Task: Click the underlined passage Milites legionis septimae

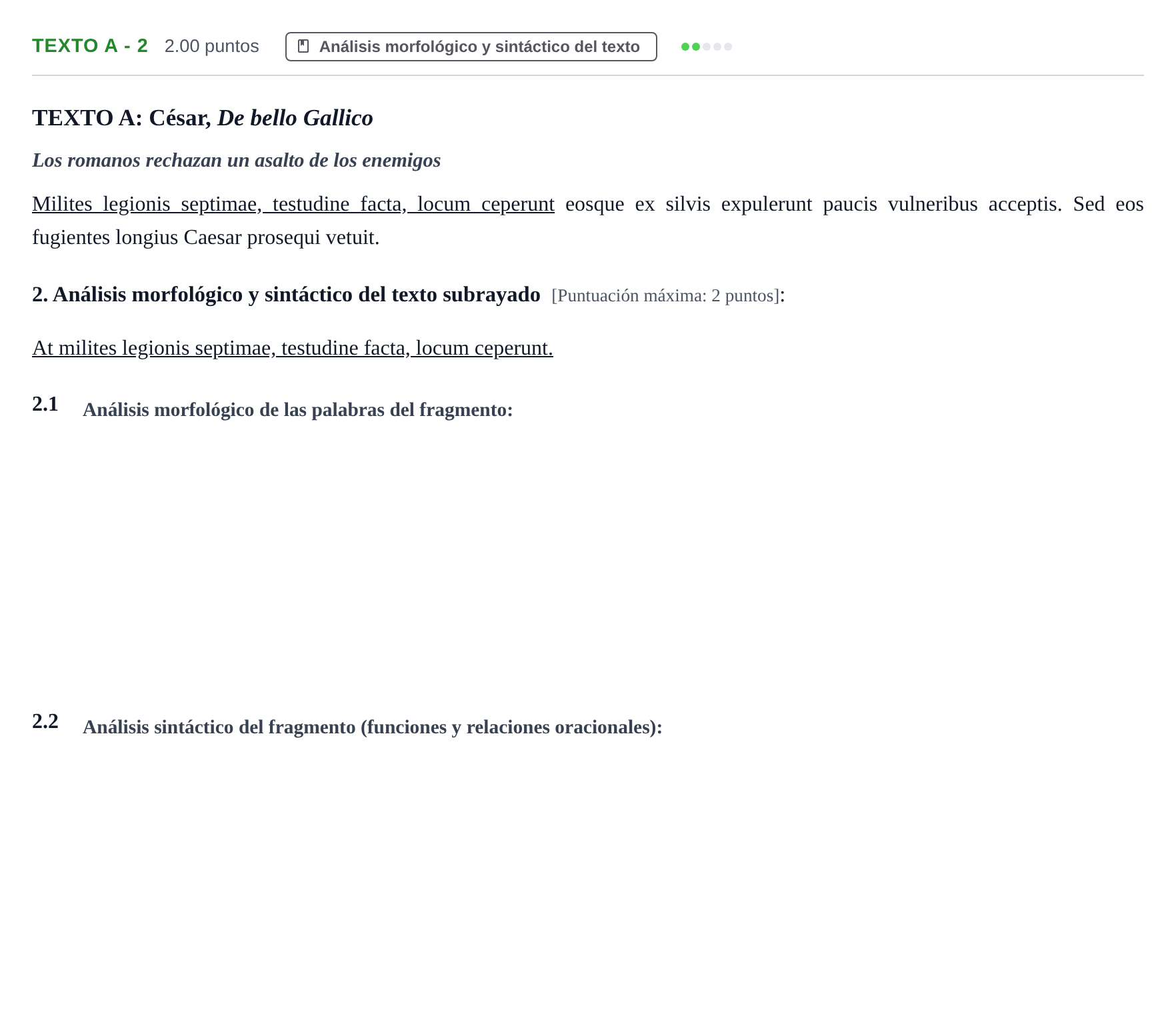Action: click(293, 204)
